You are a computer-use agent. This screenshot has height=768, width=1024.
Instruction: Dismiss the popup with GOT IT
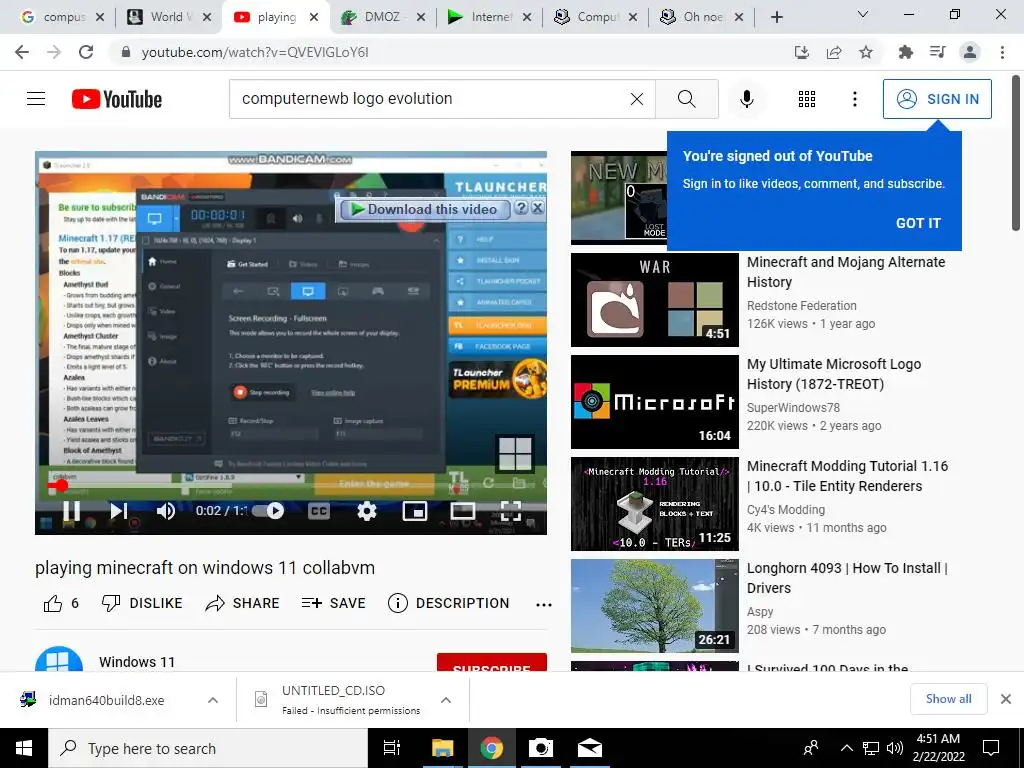pos(918,223)
